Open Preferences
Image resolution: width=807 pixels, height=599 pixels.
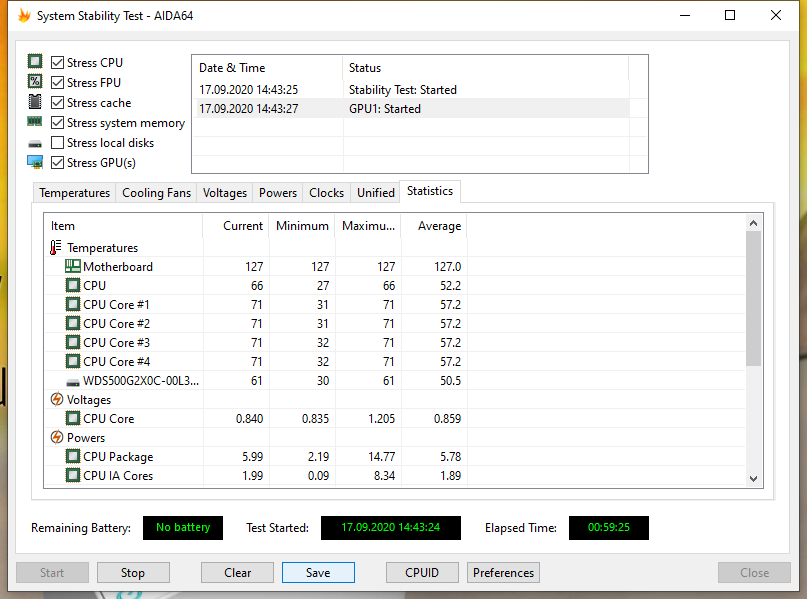(x=503, y=573)
